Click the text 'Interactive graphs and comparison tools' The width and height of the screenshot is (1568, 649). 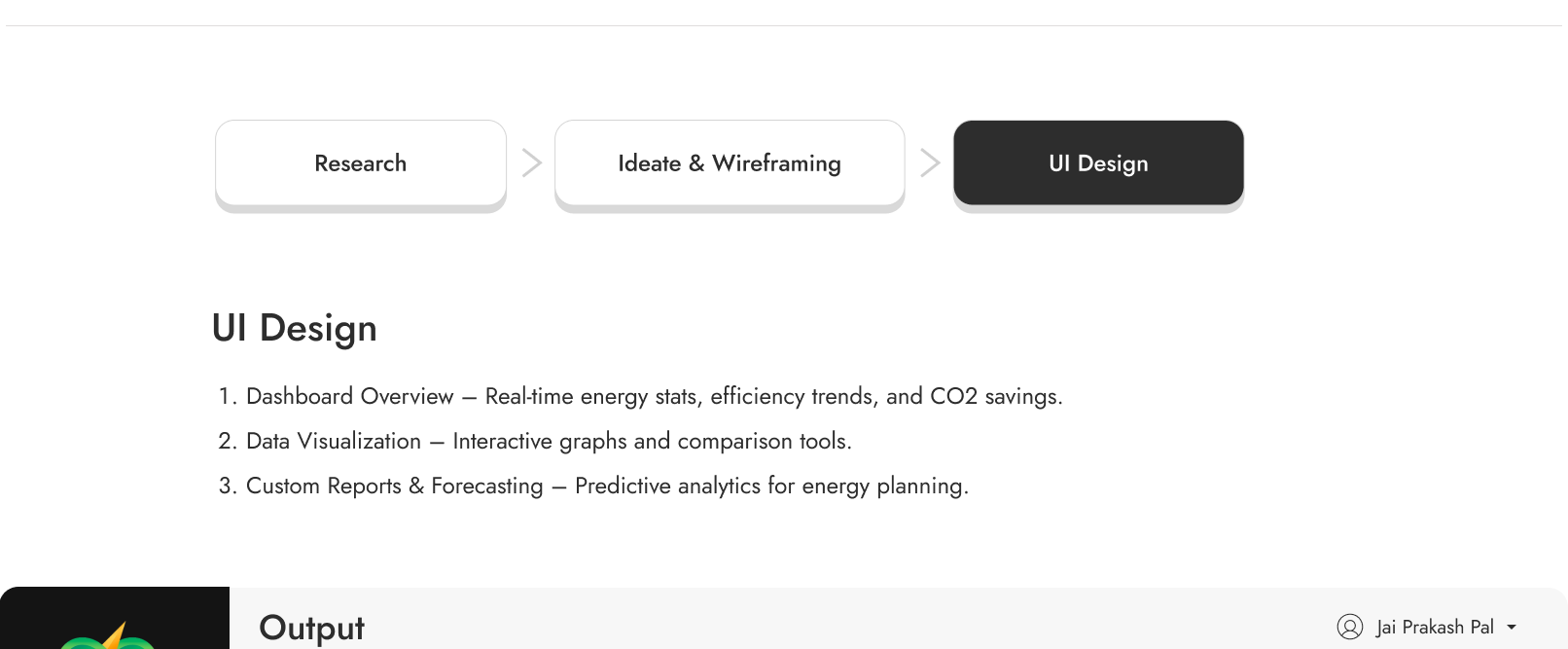(652, 441)
